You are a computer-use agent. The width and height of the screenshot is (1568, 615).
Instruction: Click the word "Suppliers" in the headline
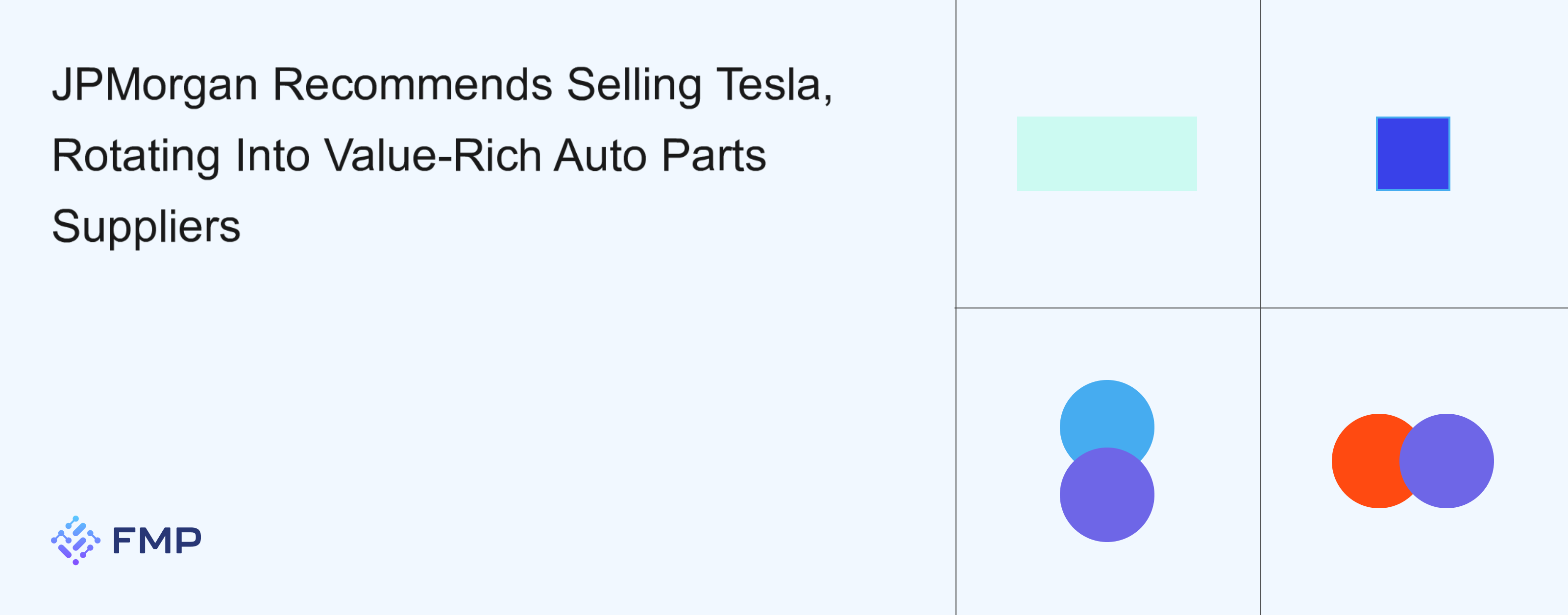point(146,227)
